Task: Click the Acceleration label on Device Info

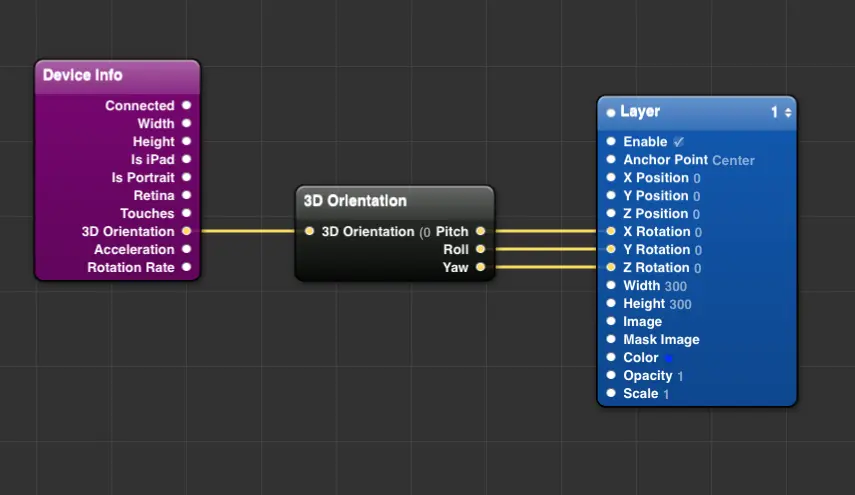Action: pyautogui.click(x=134, y=249)
